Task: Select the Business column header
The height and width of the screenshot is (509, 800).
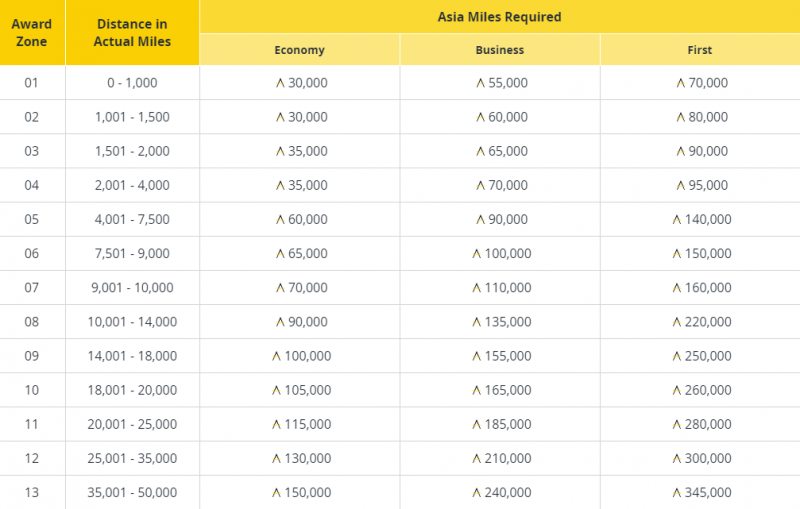Action: pos(499,50)
